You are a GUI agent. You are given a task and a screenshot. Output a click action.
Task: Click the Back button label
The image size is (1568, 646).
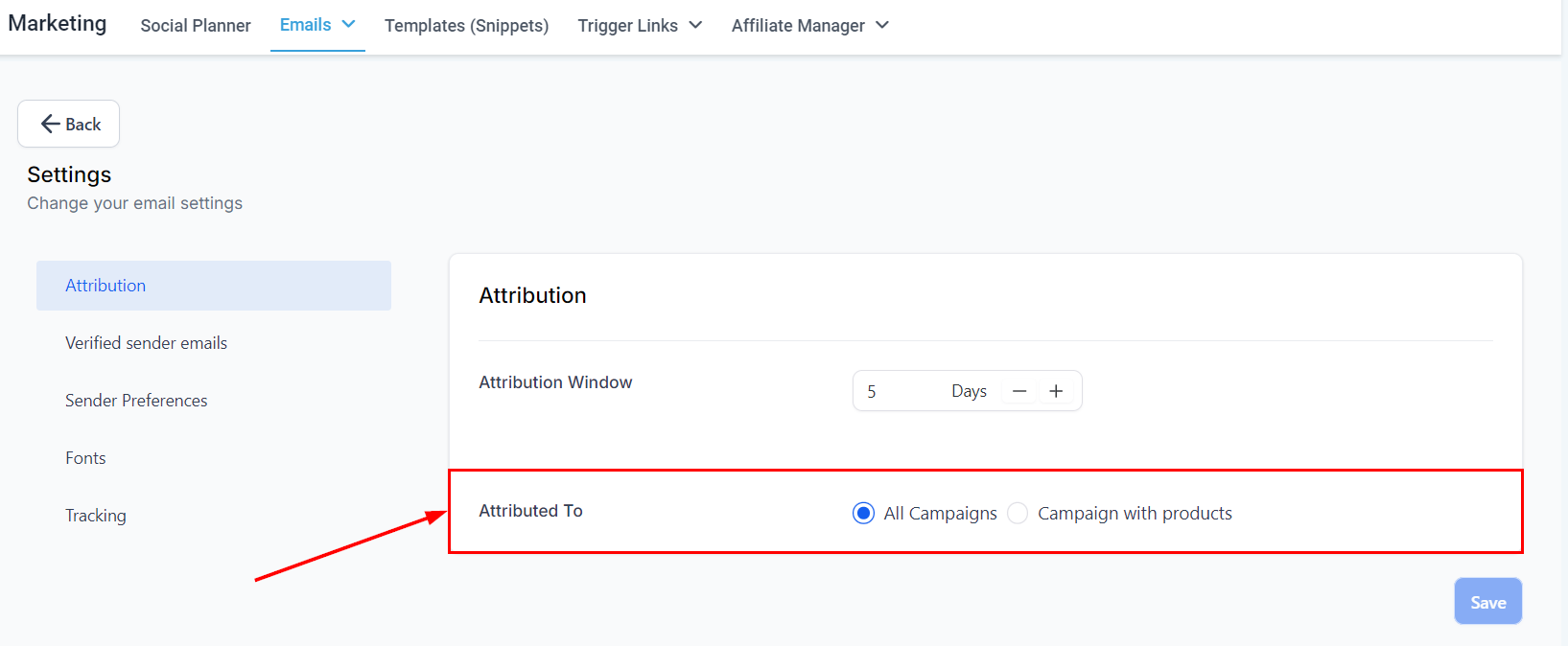tap(83, 125)
